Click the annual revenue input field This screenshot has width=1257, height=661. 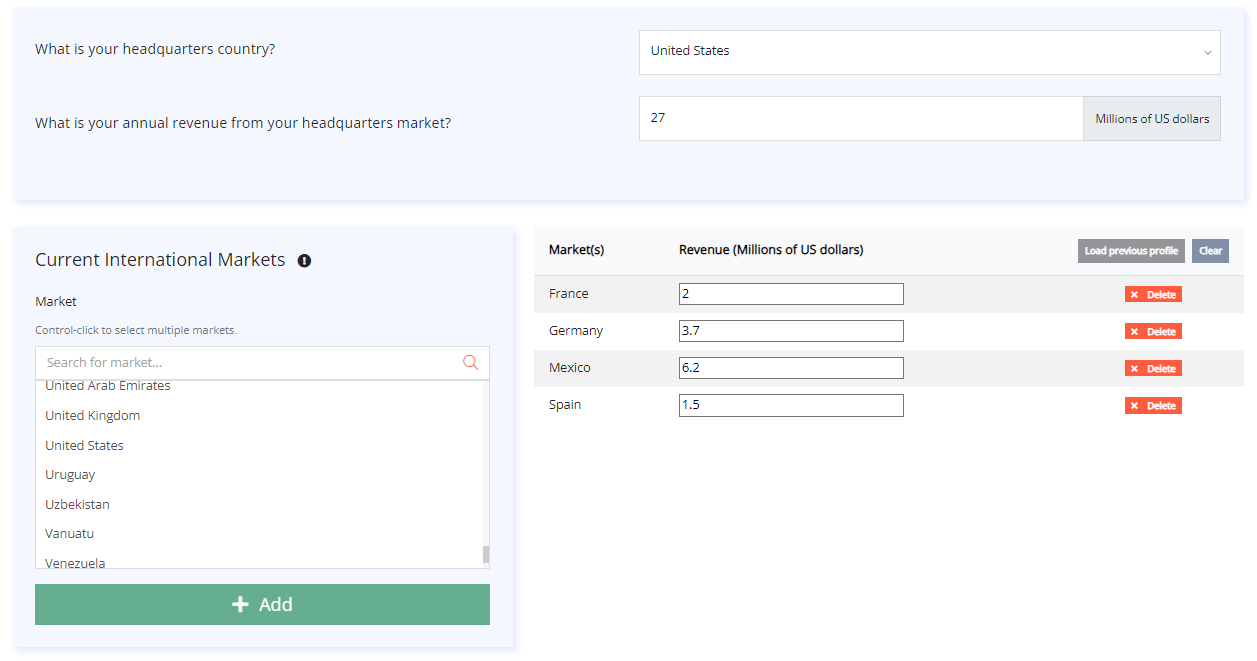860,118
